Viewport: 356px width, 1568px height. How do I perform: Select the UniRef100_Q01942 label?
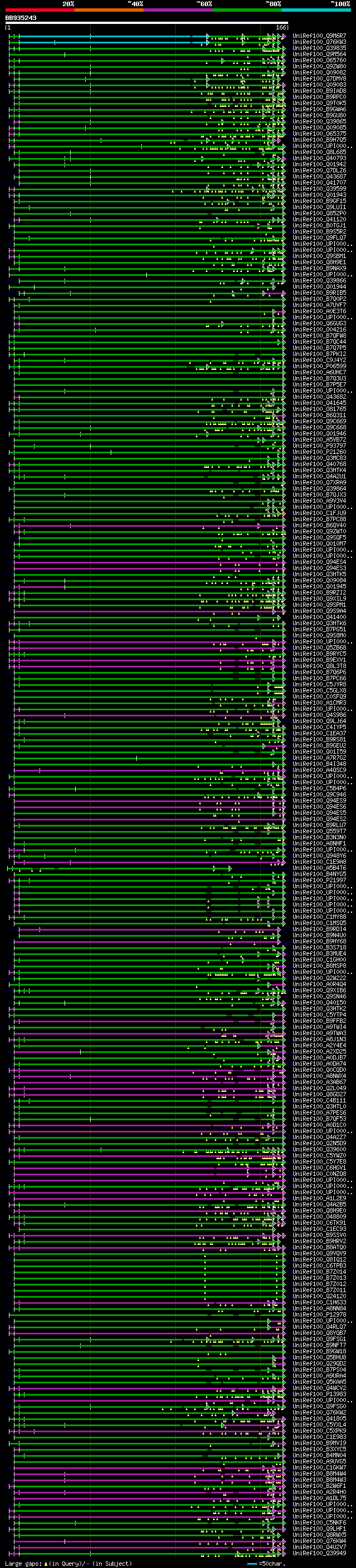pos(319,164)
